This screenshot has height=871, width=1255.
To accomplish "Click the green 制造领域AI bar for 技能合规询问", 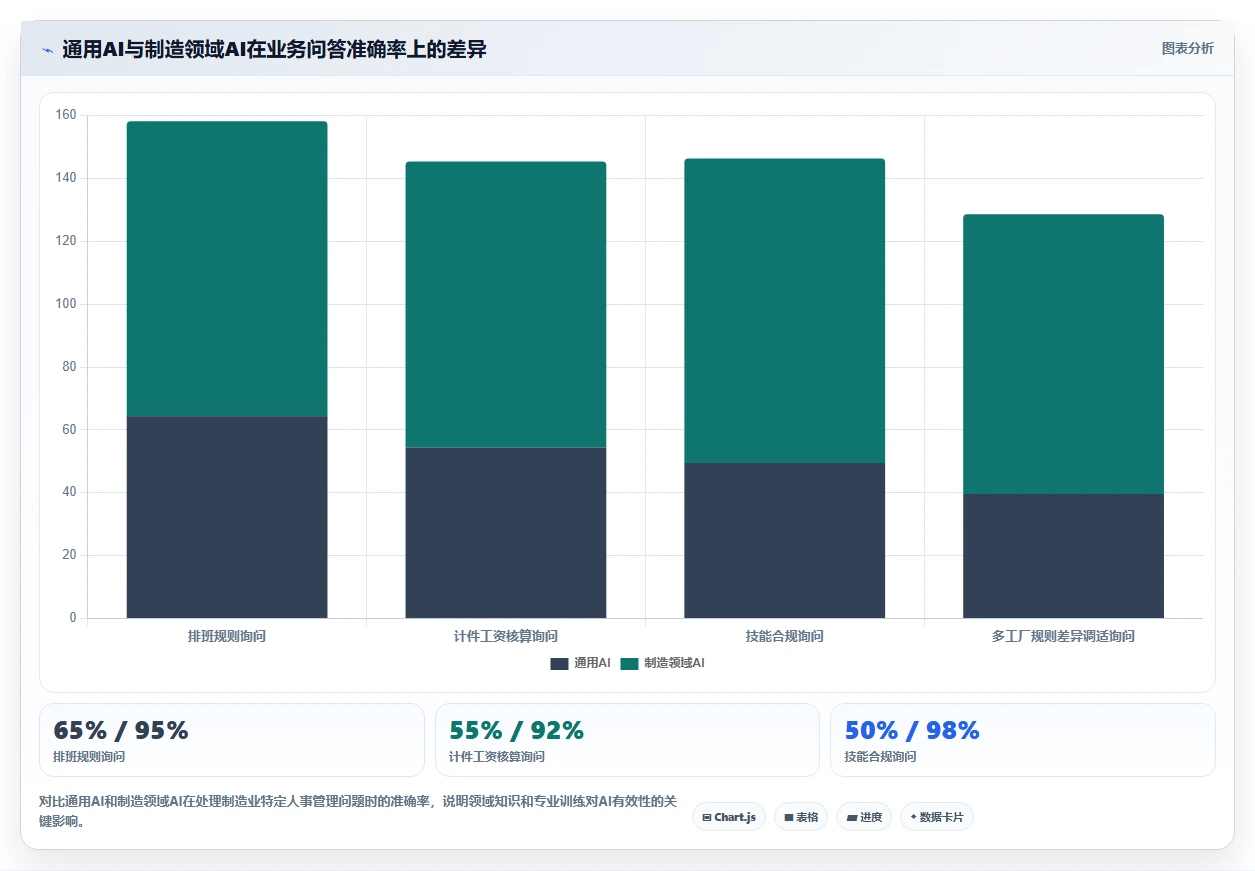I will (x=785, y=311).
